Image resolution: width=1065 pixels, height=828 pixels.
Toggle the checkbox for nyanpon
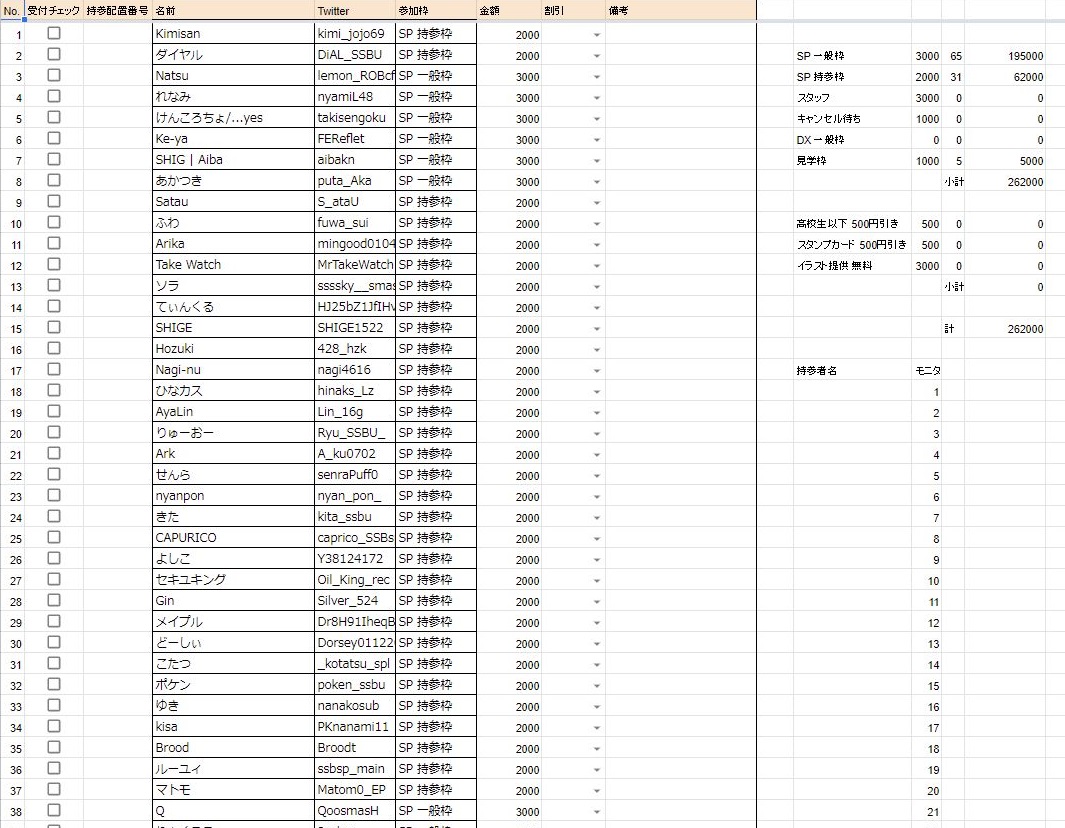(54, 495)
